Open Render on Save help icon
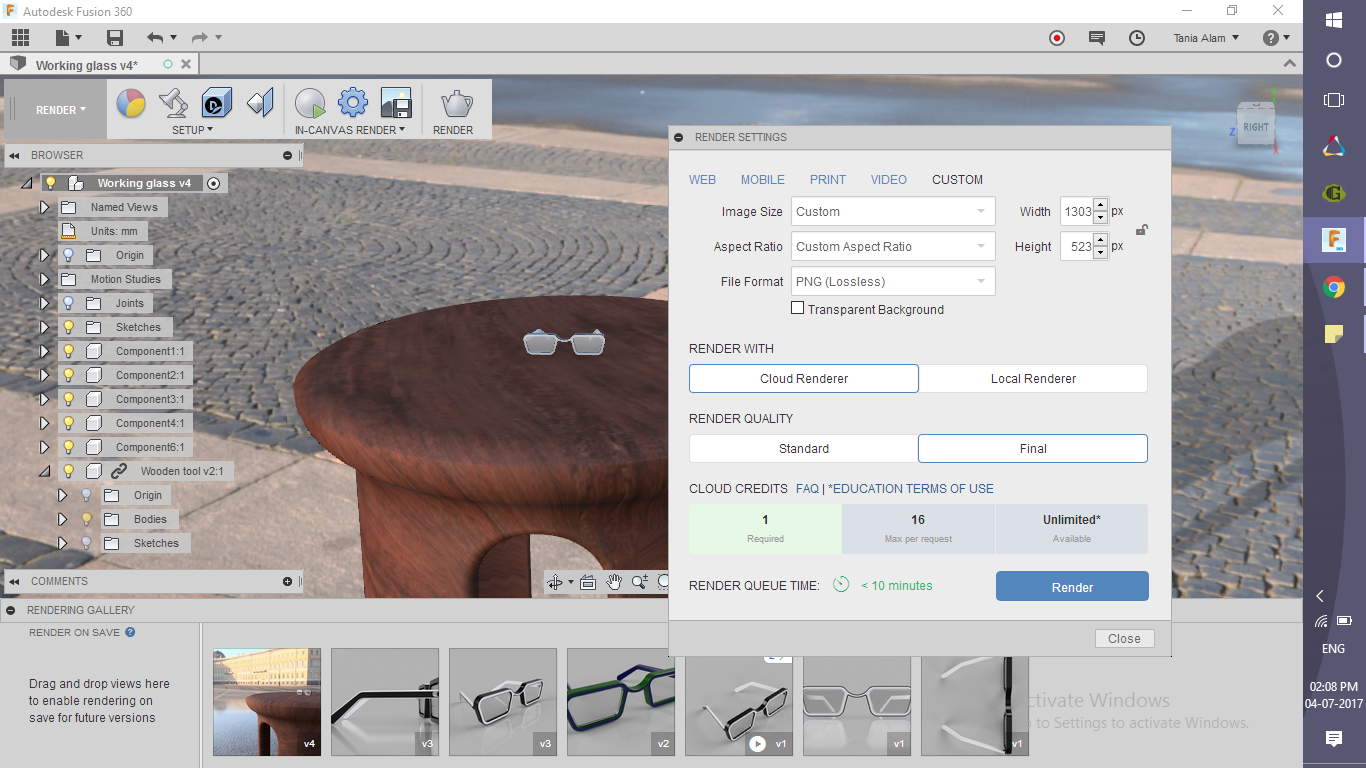The height and width of the screenshot is (768, 1366). (x=130, y=632)
